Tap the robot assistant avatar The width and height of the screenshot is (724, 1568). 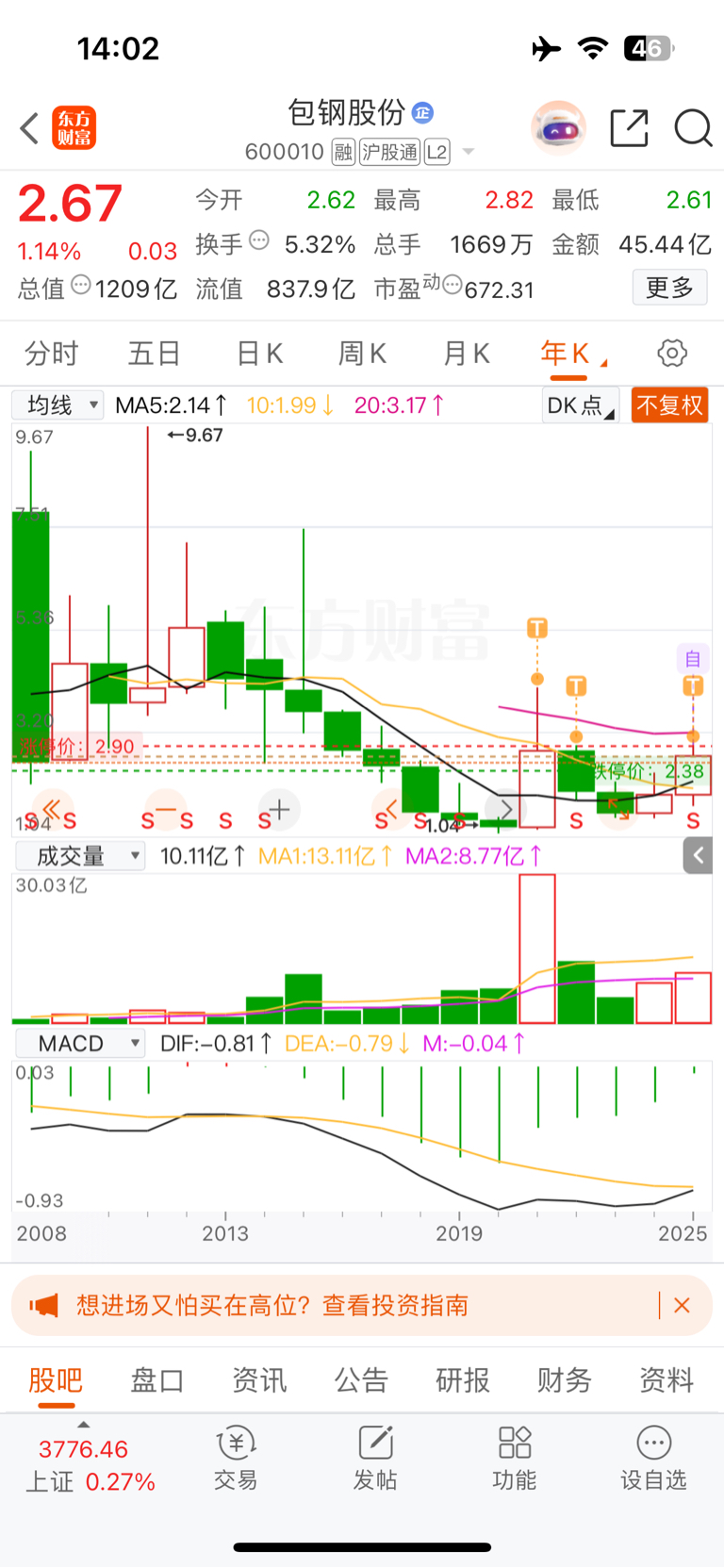point(558,127)
